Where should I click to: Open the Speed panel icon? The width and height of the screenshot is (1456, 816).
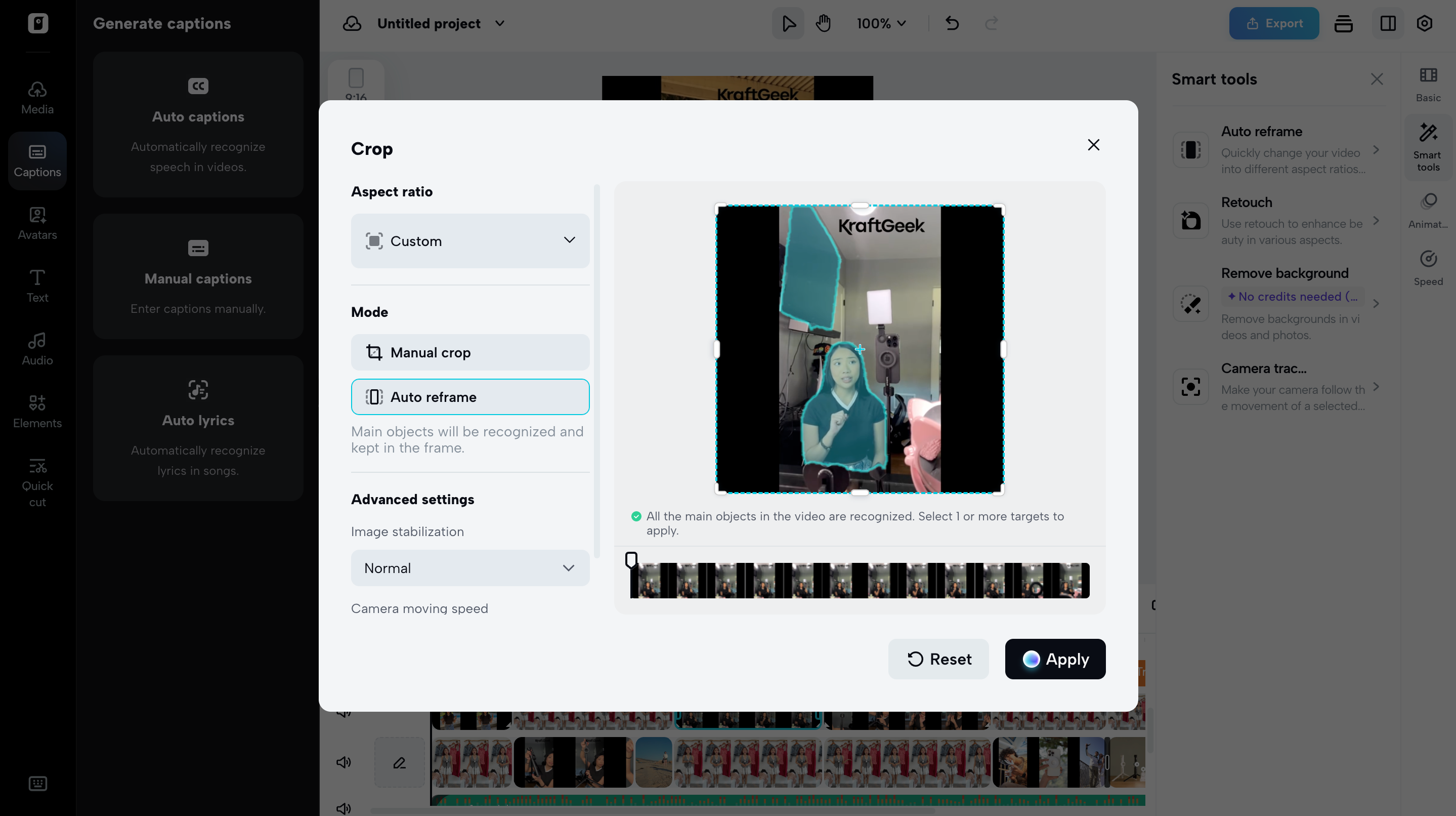click(x=1428, y=268)
